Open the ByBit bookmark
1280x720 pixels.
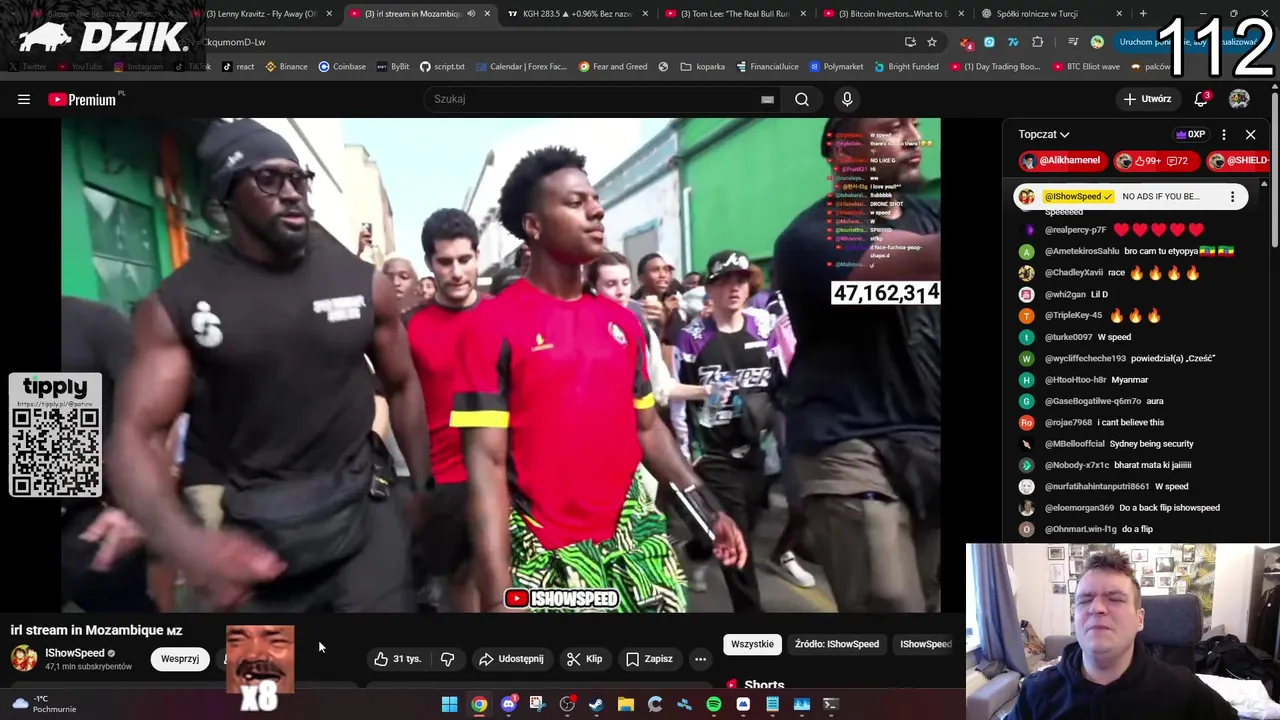(393, 67)
